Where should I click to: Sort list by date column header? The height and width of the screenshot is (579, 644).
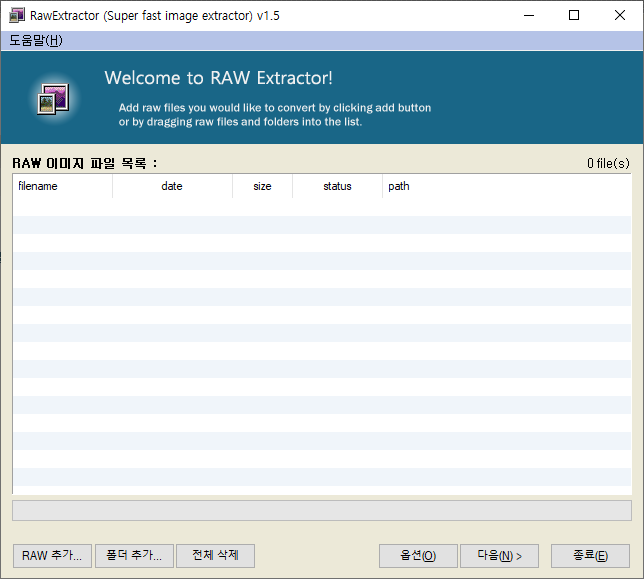click(x=172, y=186)
